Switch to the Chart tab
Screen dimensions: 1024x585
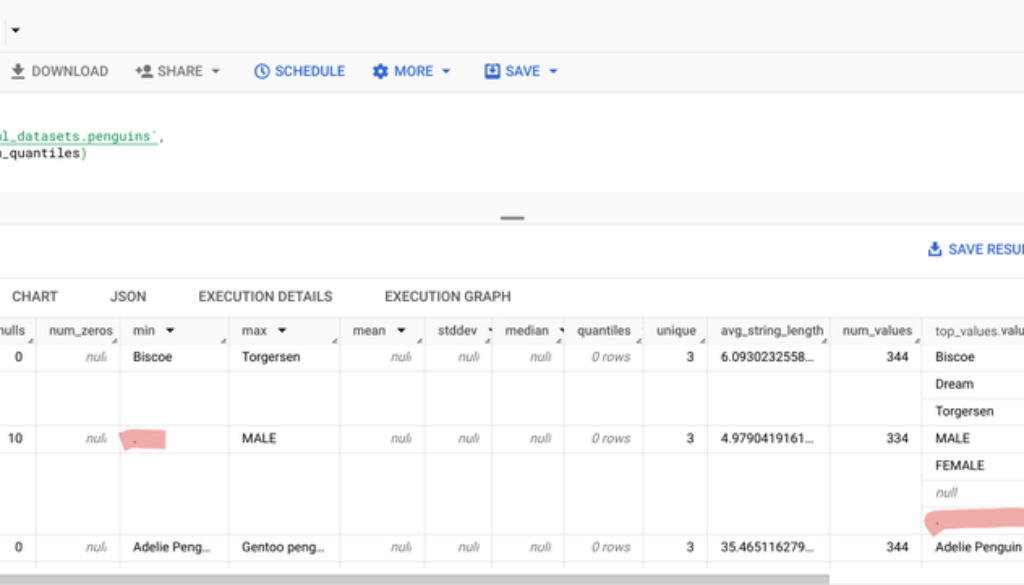coord(35,296)
